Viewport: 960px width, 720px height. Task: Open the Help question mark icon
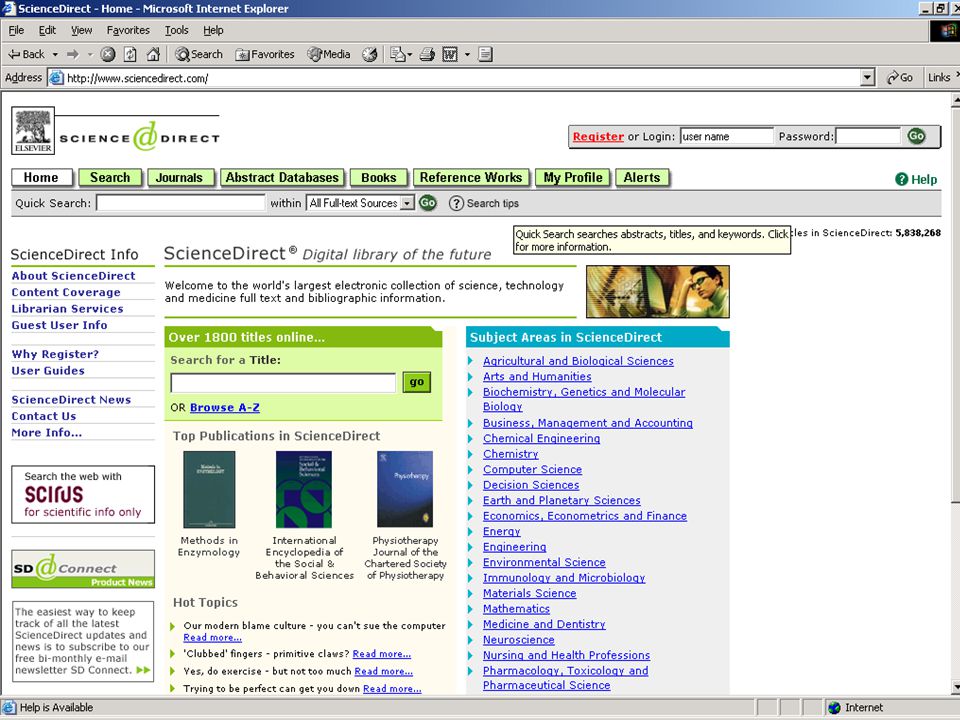click(901, 179)
